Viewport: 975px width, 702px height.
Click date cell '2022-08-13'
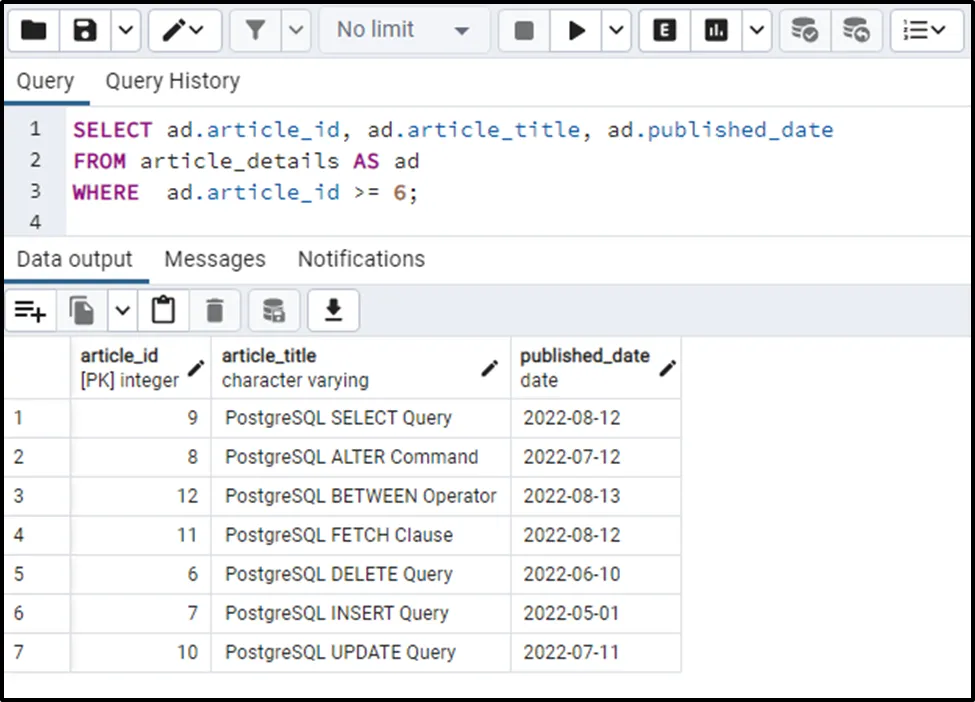(x=596, y=496)
